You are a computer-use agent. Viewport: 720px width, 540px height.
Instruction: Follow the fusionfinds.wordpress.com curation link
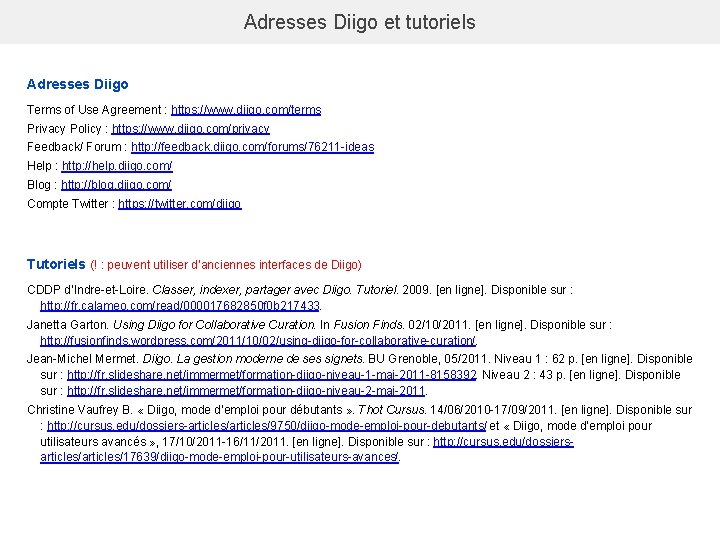[x=258, y=341]
